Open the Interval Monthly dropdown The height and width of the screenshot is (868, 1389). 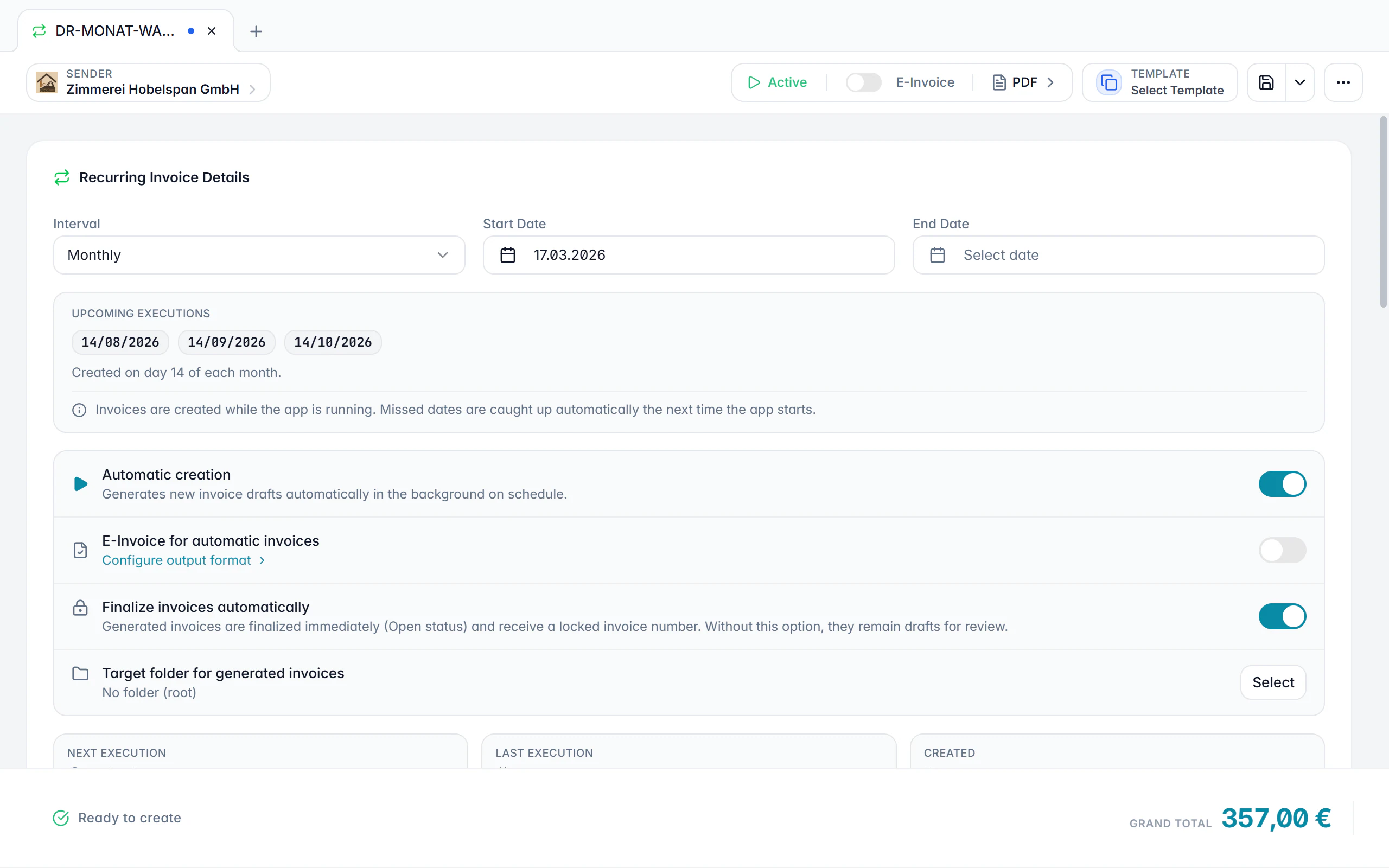tap(259, 255)
